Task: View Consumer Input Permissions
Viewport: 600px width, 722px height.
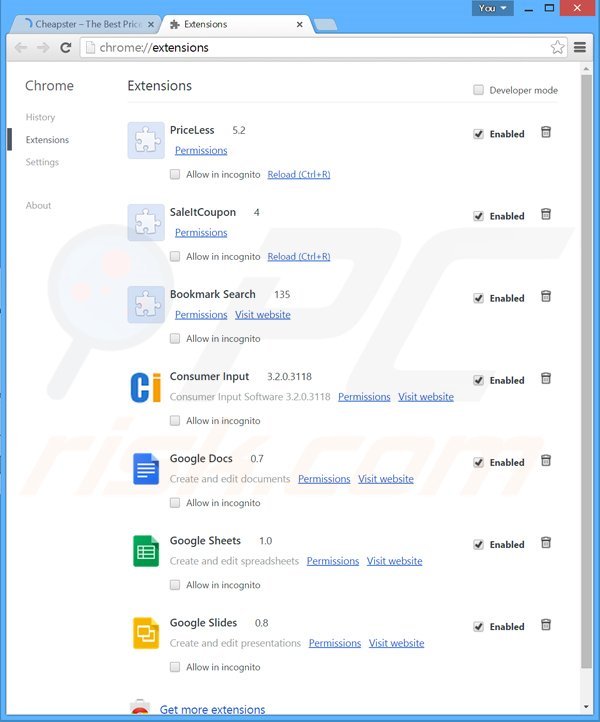Action: tap(364, 397)
